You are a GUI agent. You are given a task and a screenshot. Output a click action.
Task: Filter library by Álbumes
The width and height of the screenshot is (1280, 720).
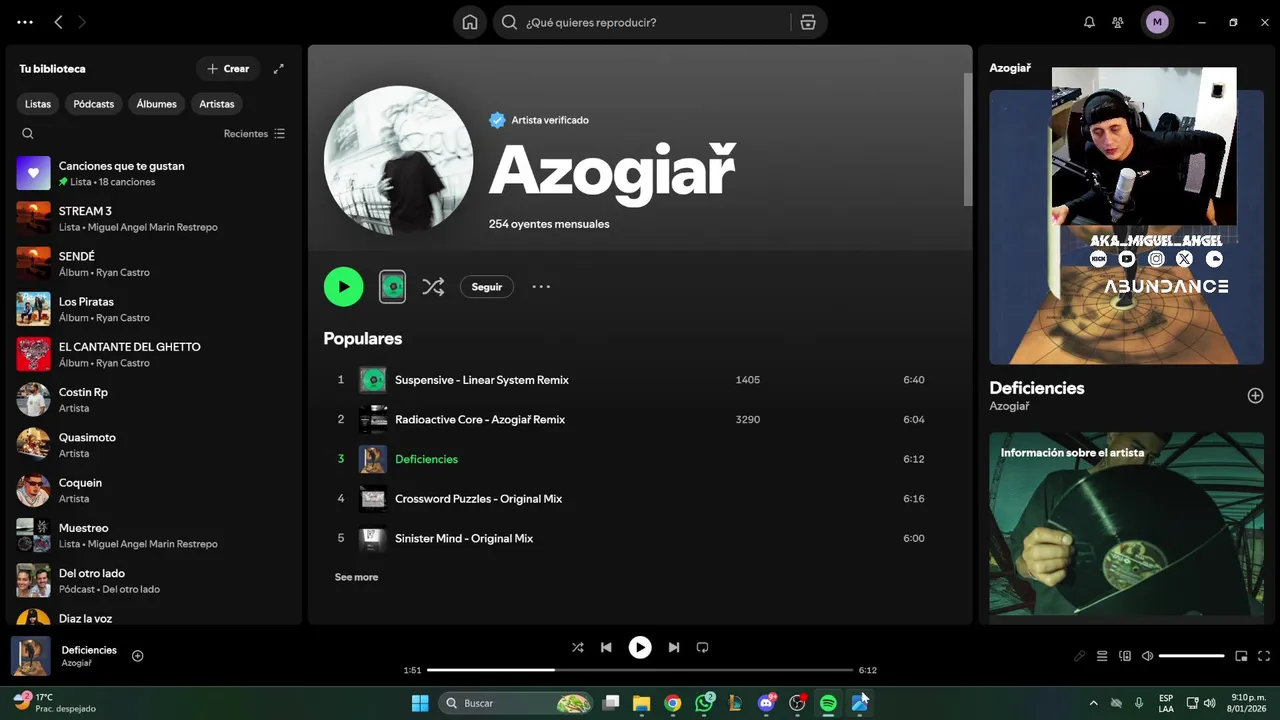click(x=157, y=104)
